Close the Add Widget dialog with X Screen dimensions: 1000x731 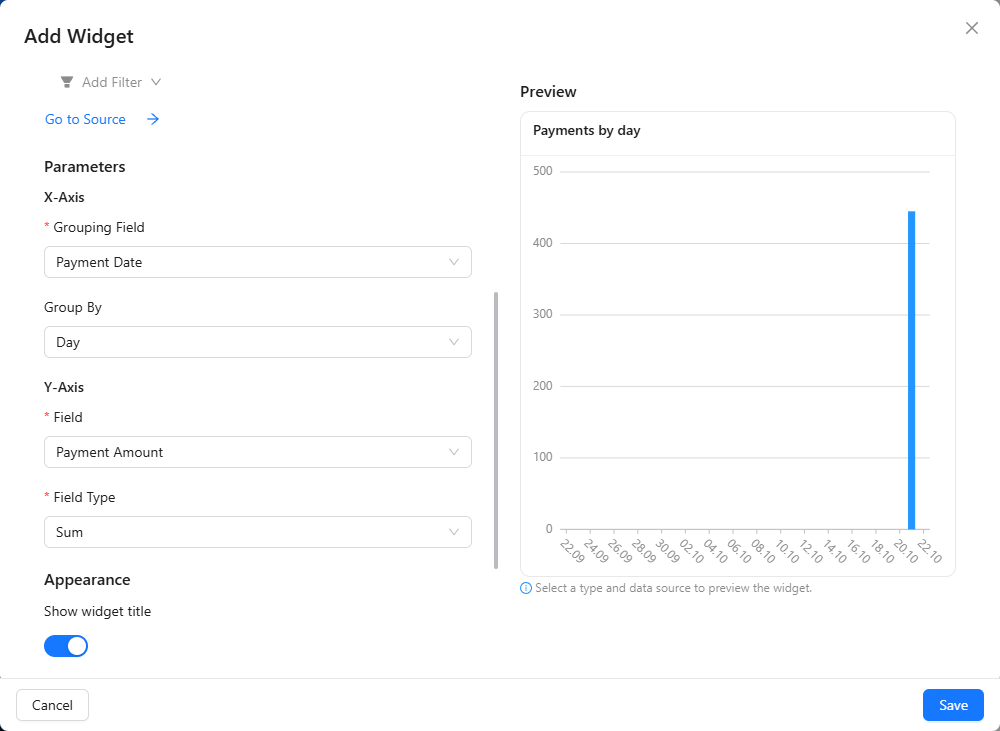pyautogui.click(x=971, y=28)
